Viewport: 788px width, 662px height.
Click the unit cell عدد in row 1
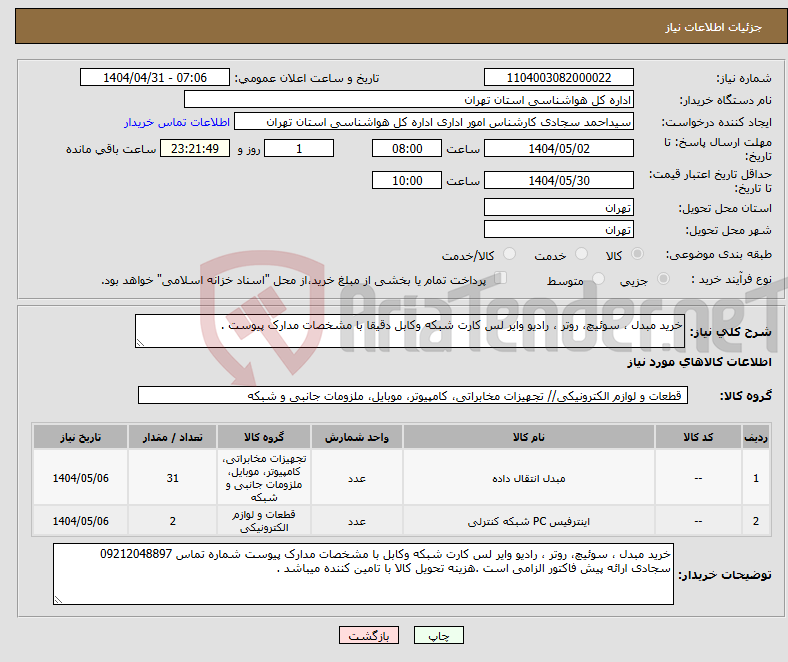357,479
